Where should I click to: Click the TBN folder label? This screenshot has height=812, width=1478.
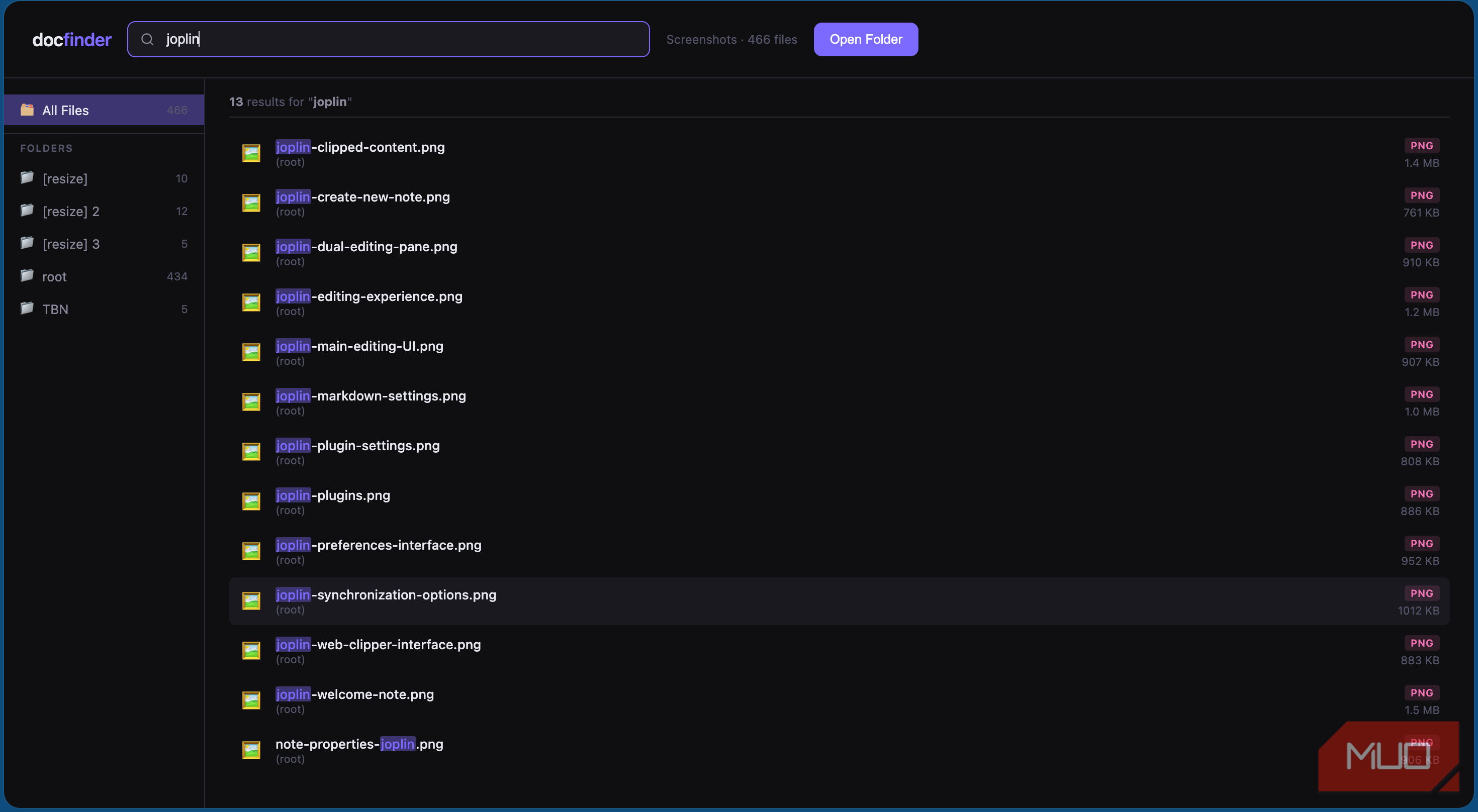[x=55, y=309]
